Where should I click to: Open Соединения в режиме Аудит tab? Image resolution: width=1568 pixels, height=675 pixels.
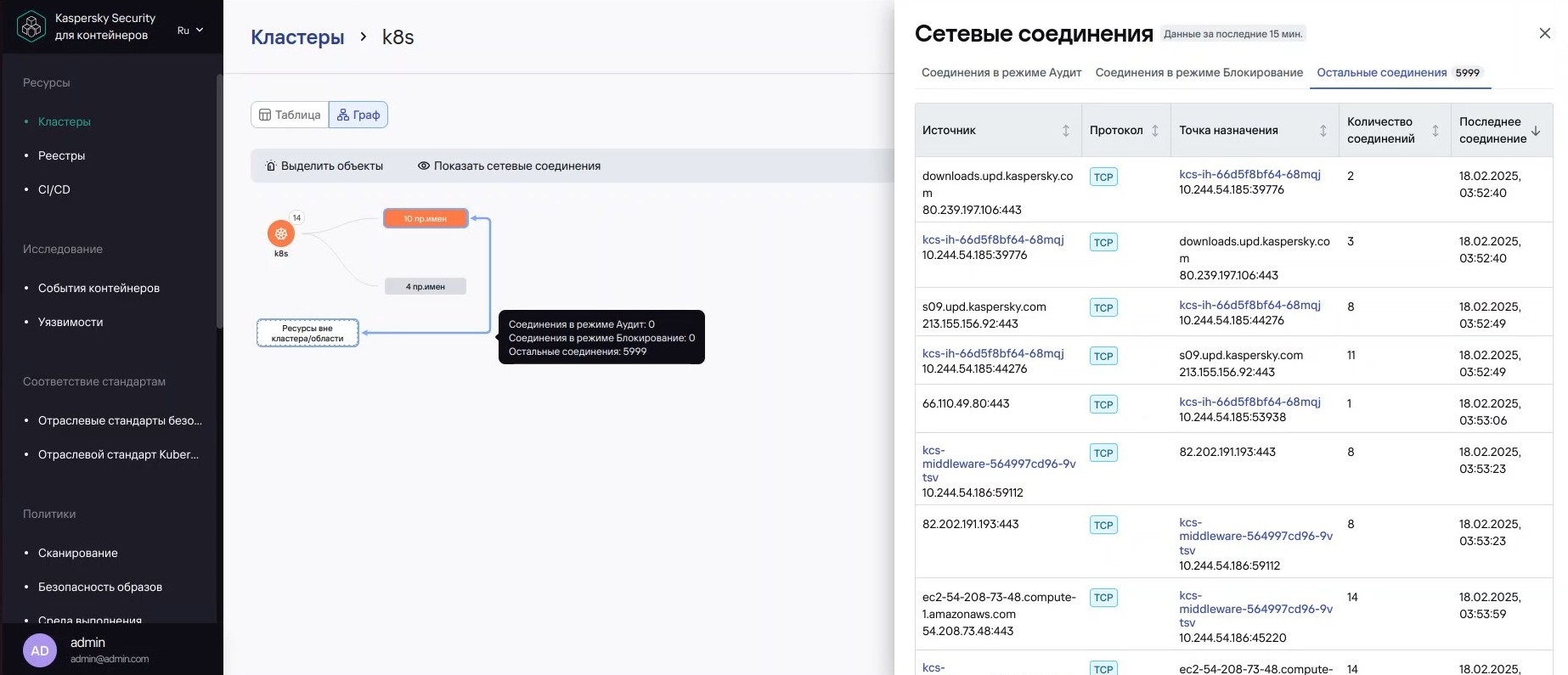tap(1001, 73)
